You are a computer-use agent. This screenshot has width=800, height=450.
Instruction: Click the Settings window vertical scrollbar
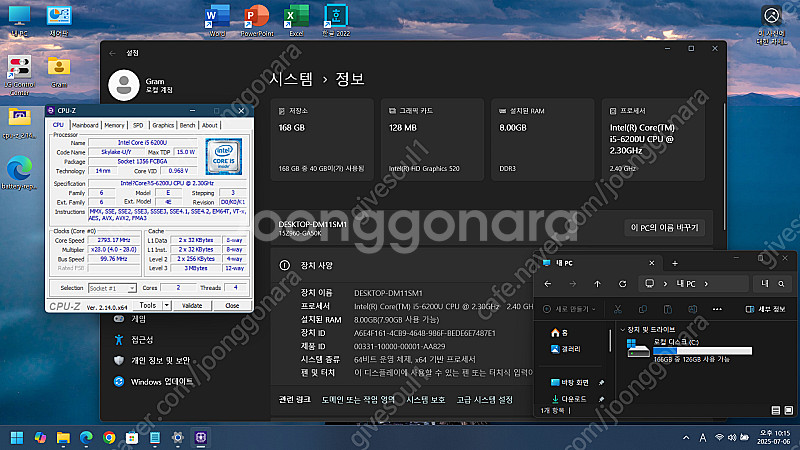coord(724,166)
